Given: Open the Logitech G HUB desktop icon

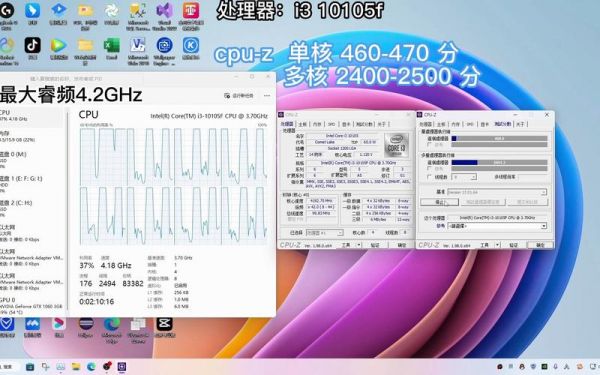Looking at the screenshot, I should (7, 11).
